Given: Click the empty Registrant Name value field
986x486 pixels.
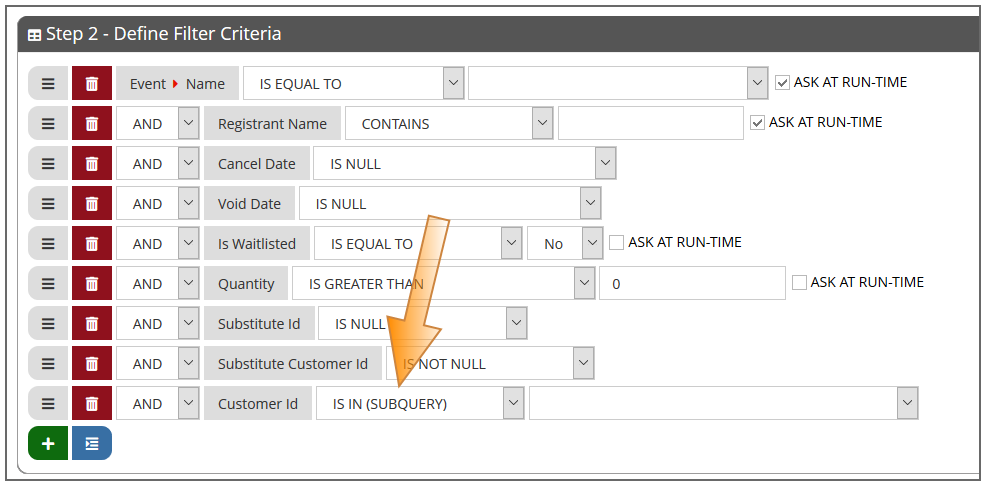Looking at the screenshot, I should (651, 123).
